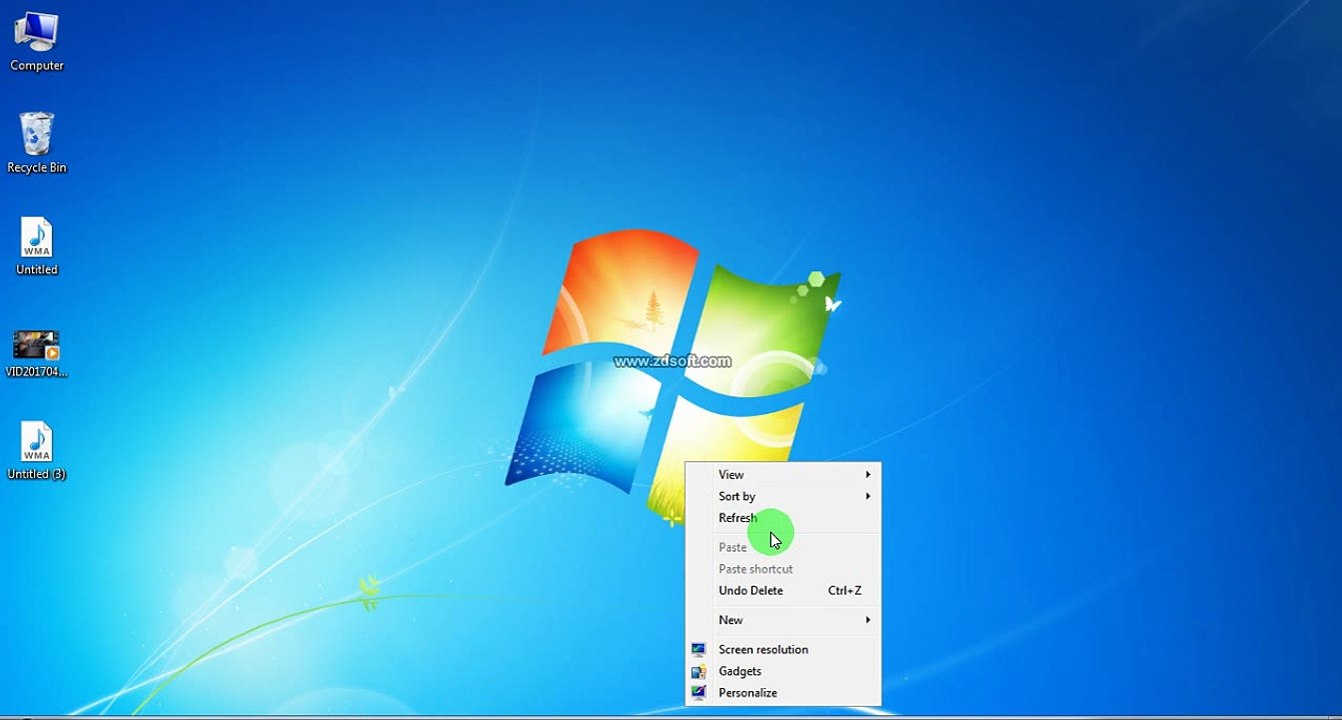Select the Untitled (3) WMA file

click(x=37, y=451)
